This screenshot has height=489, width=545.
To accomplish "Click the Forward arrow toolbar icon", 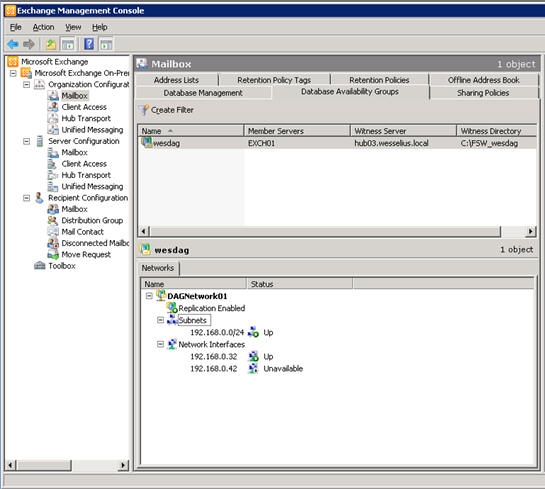I will point(29,44).
